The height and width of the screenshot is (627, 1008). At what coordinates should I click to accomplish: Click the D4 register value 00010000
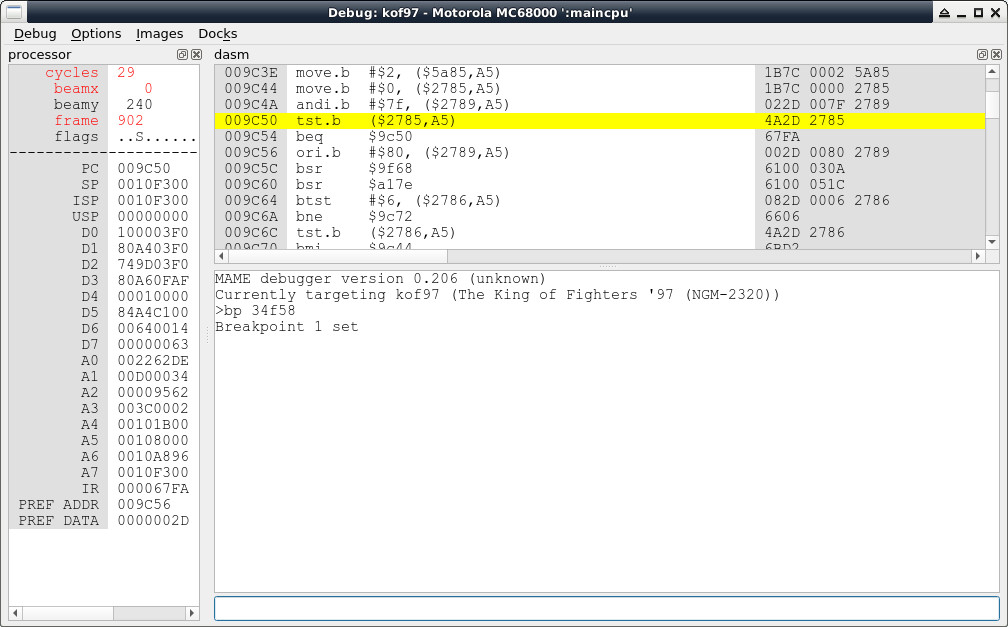click(153, 296)
